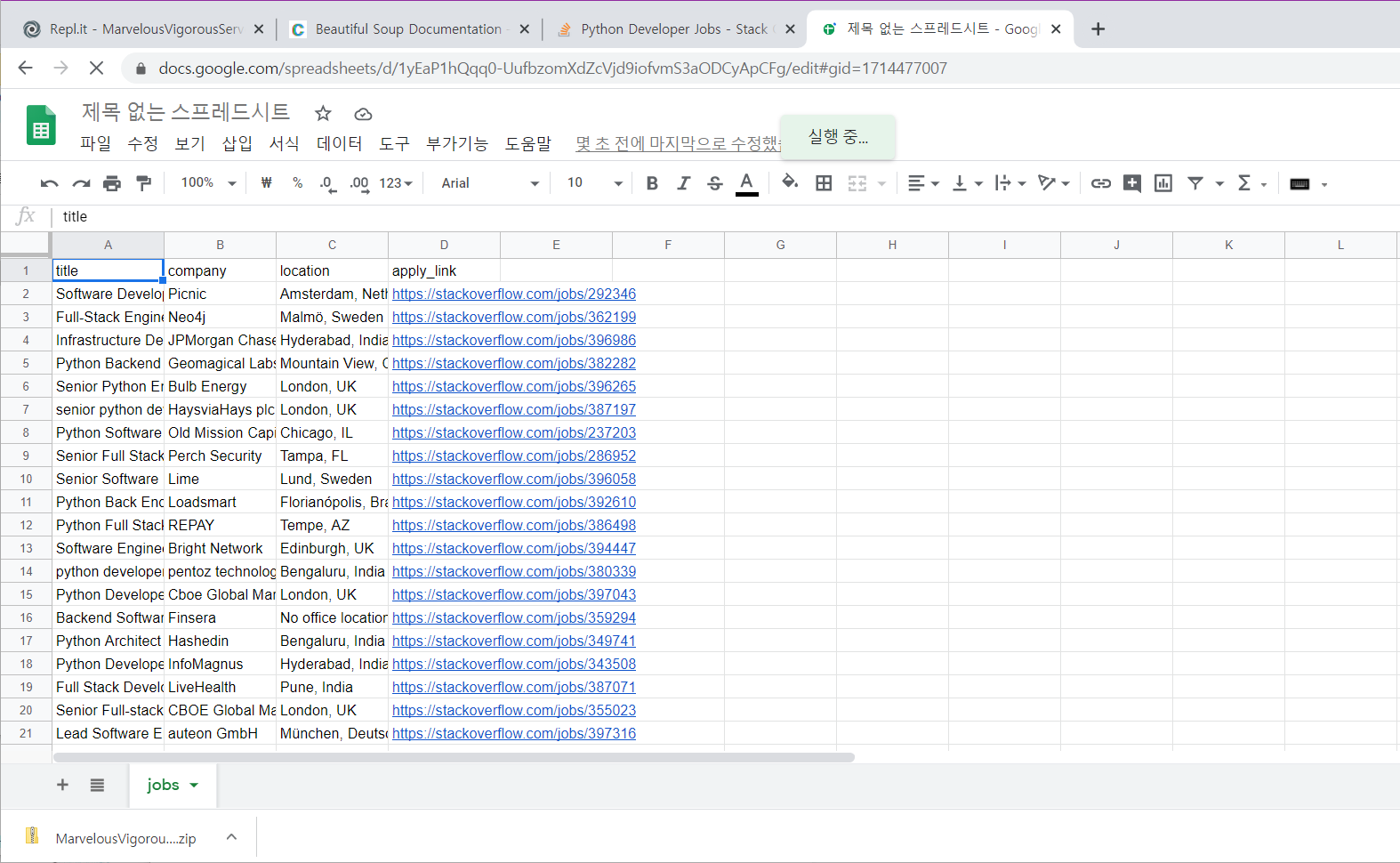Open stackoverflow jobs/396265 link

click(x=514, y=387)
